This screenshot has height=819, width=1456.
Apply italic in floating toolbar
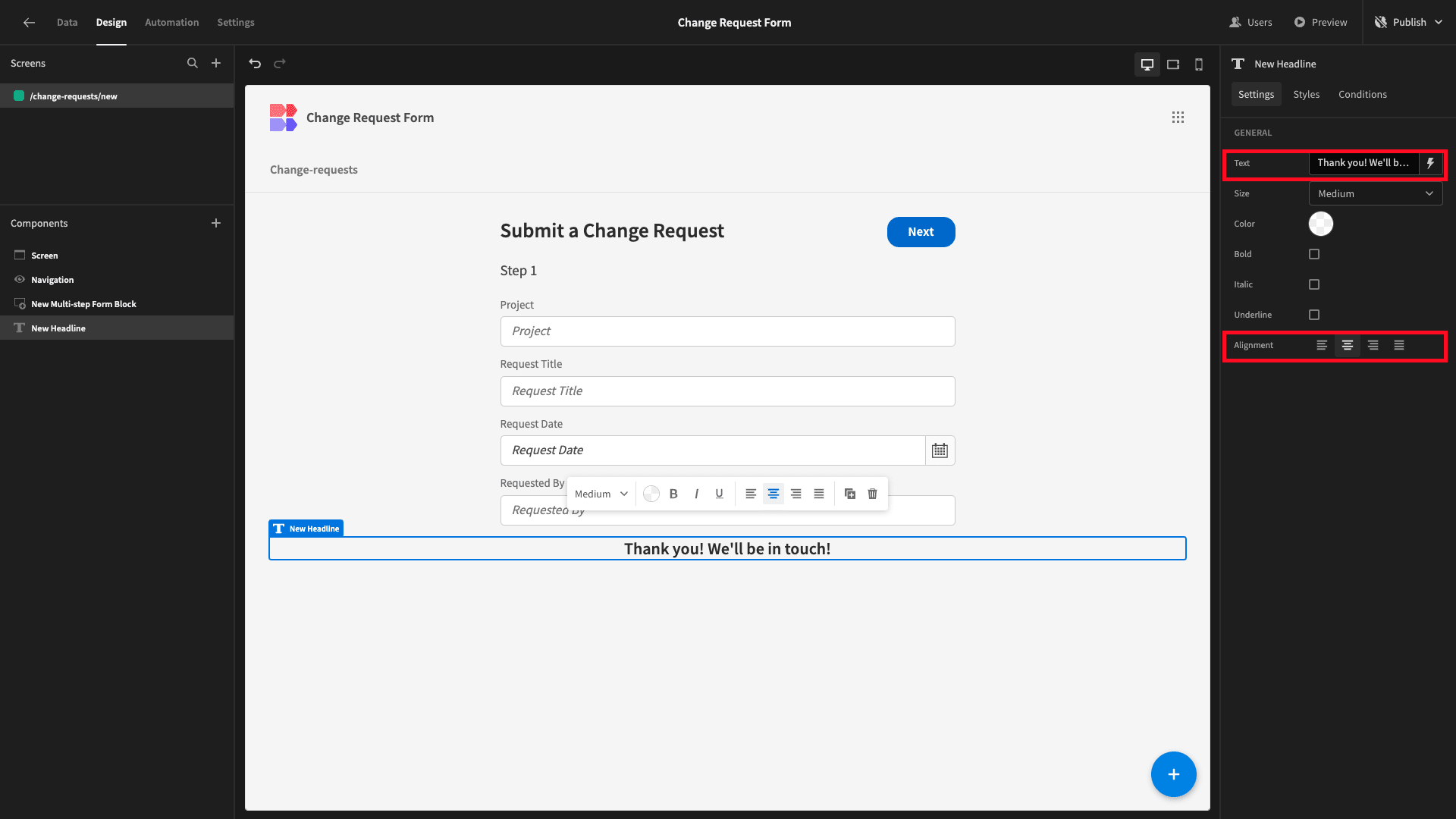pos(696,494)
